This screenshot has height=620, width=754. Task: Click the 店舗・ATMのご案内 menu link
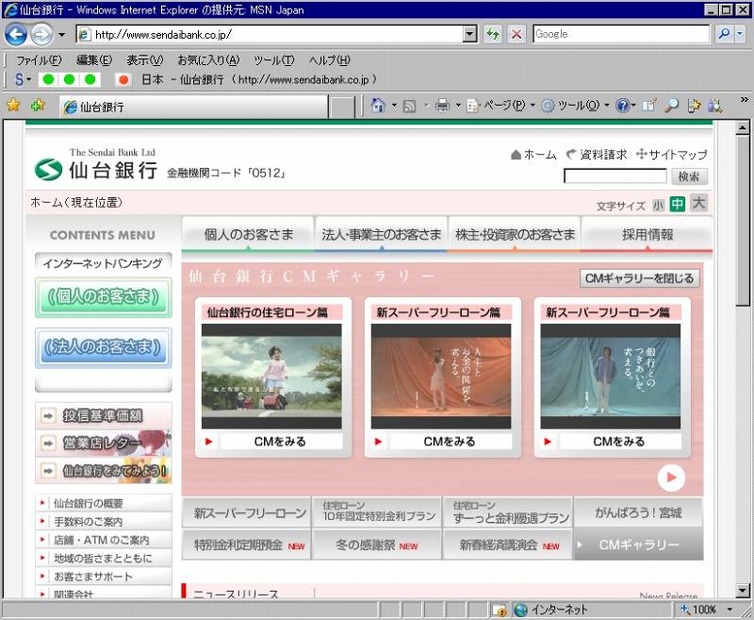pos(103,540)
